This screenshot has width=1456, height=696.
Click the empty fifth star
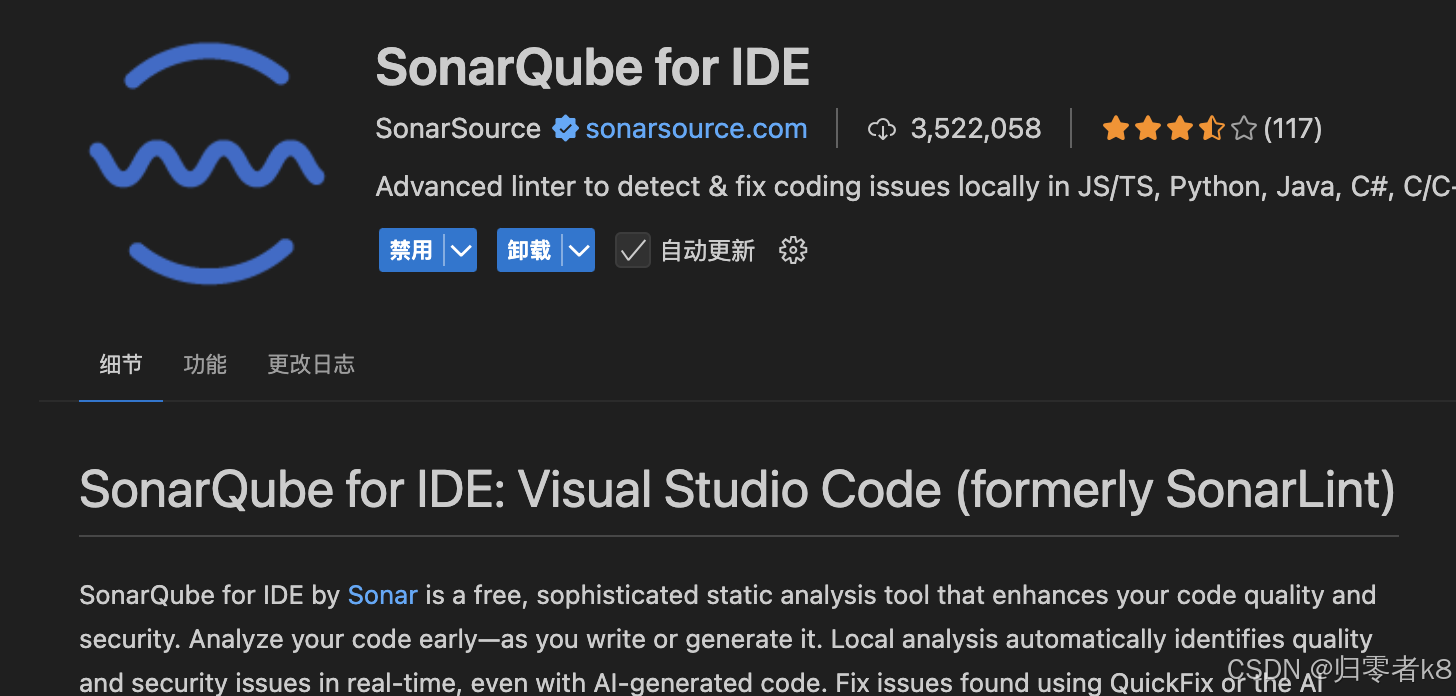(x=1243, y=128)
